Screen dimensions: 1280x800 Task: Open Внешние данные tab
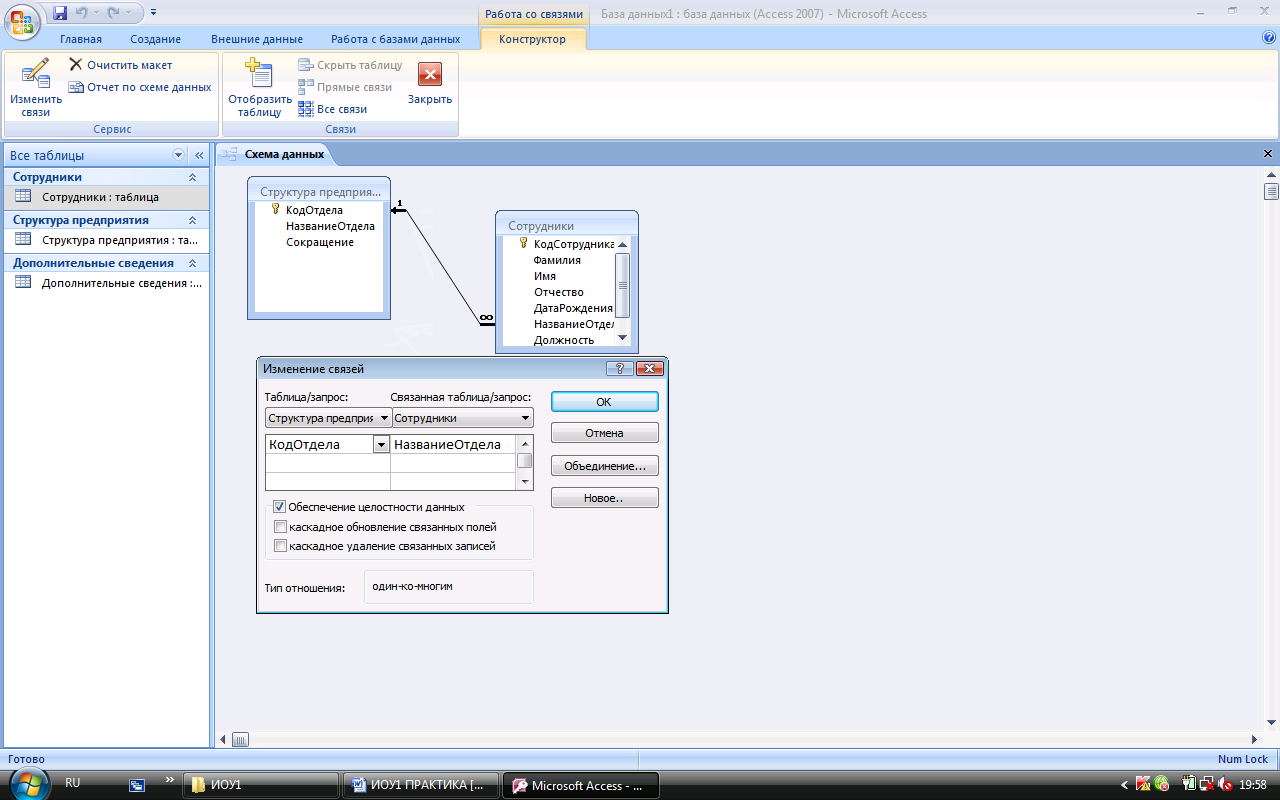coord(257,39)
